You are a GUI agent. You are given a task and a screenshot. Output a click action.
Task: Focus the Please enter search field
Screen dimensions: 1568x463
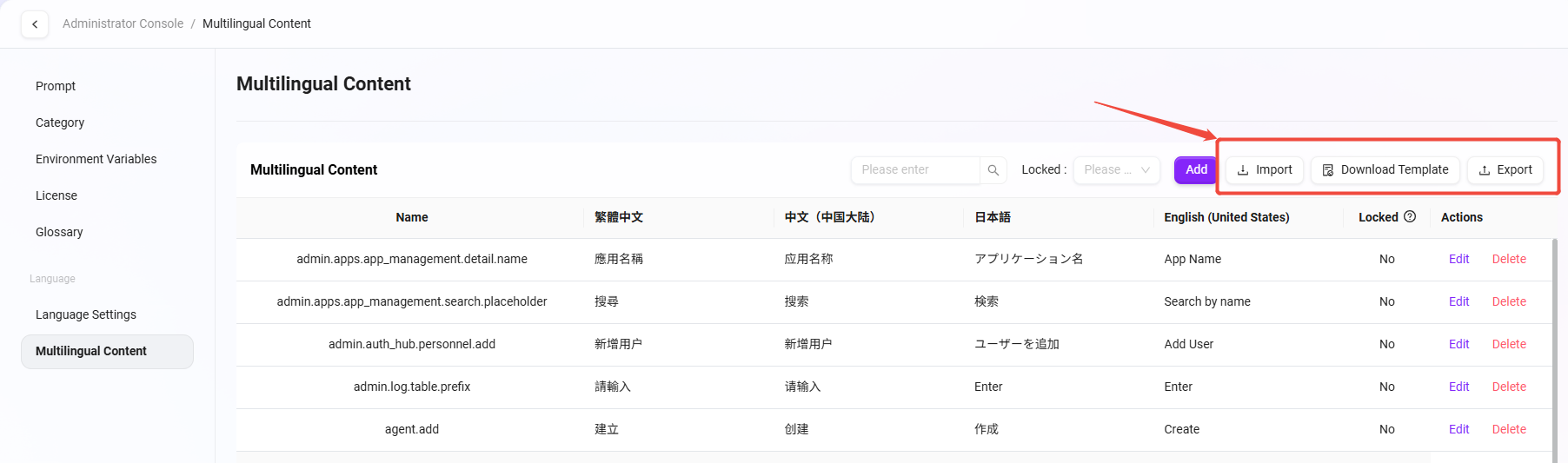point(915,170)
